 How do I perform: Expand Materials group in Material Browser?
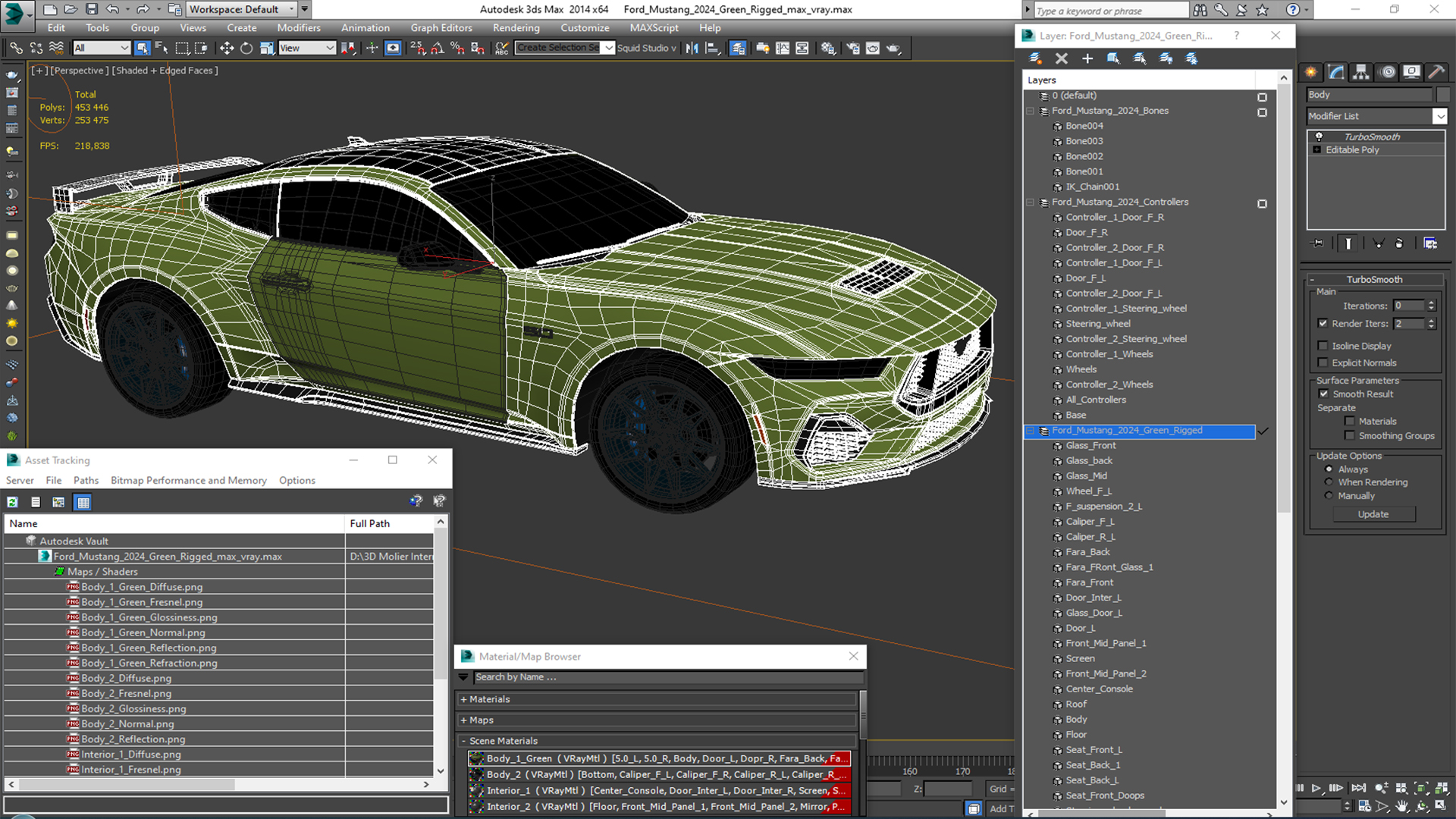tap(464, 699)
